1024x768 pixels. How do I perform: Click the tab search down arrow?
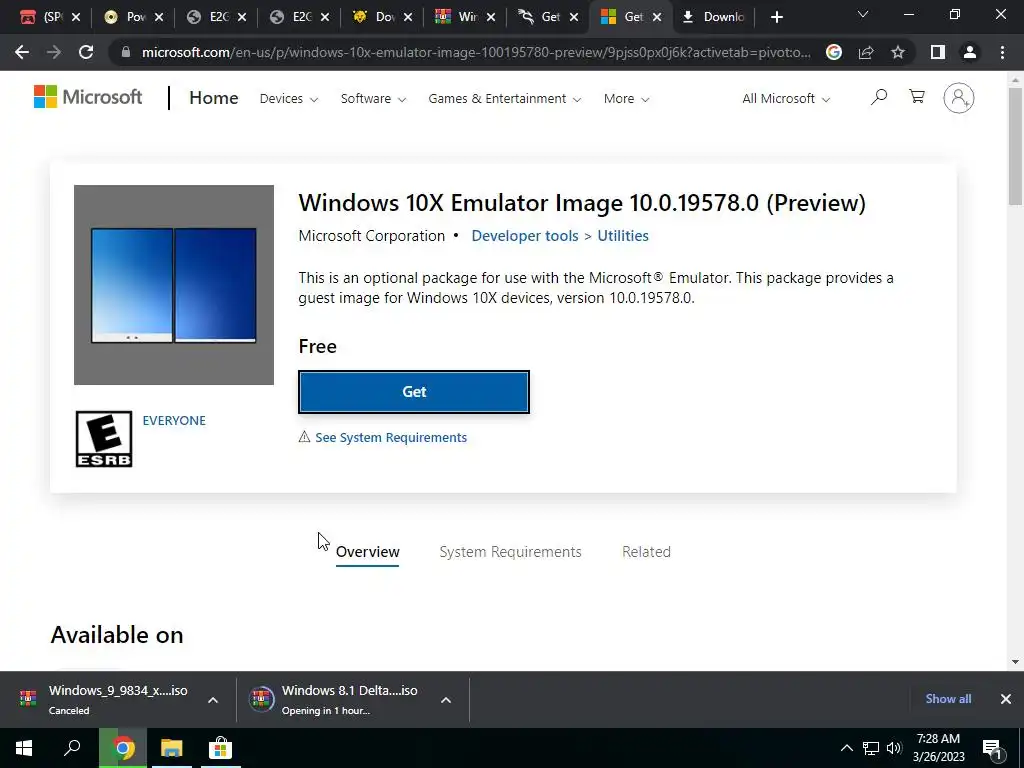pos(863,14)
